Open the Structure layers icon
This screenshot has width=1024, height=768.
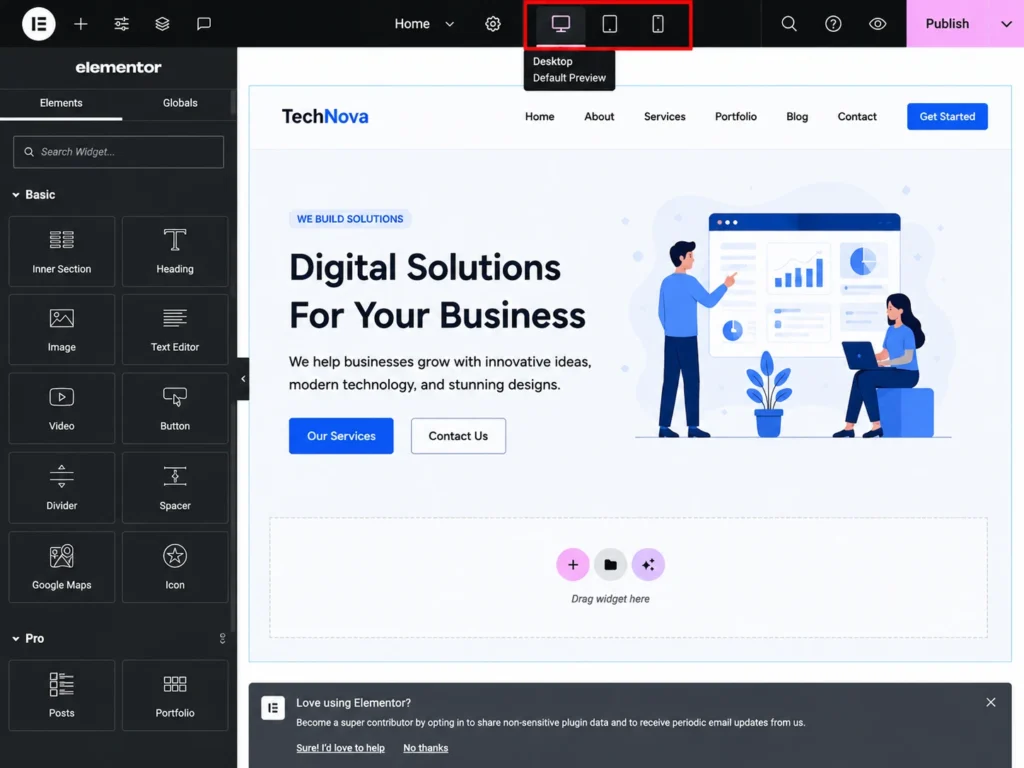(162, 24)
